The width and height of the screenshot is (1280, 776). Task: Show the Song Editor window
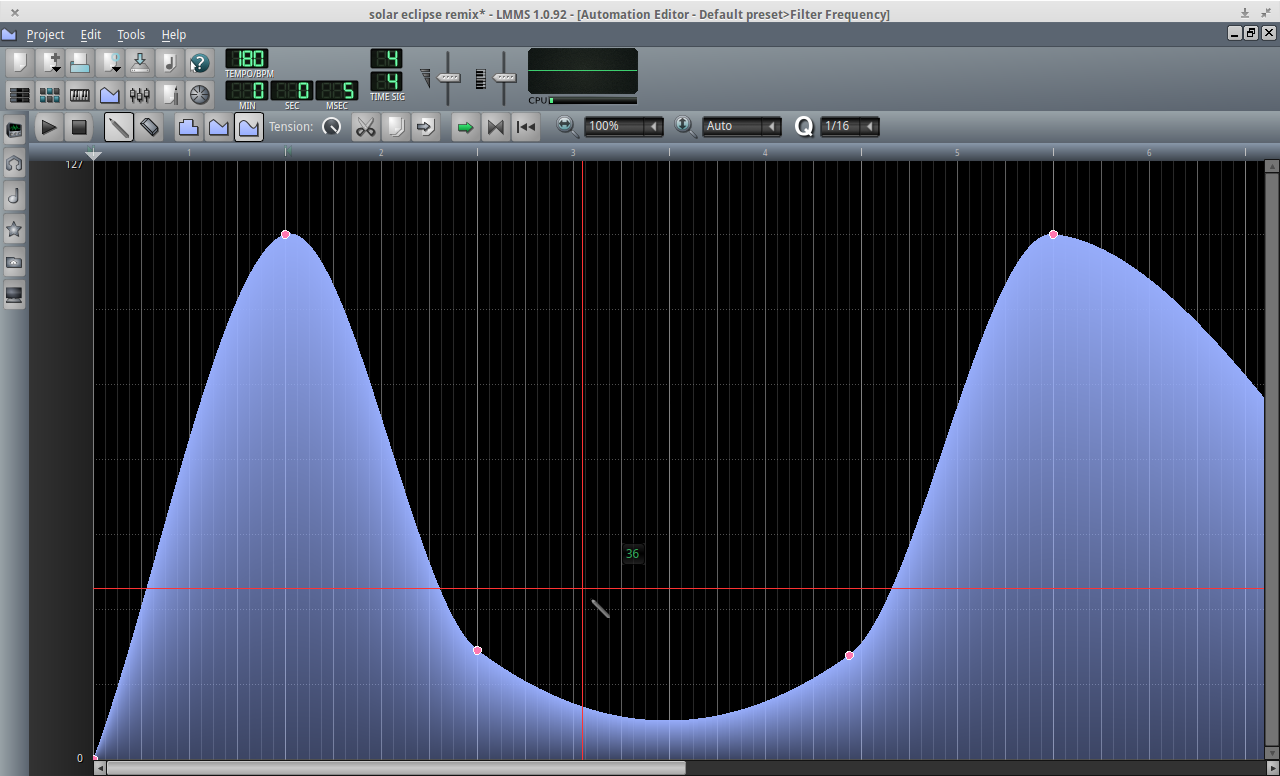19,95
